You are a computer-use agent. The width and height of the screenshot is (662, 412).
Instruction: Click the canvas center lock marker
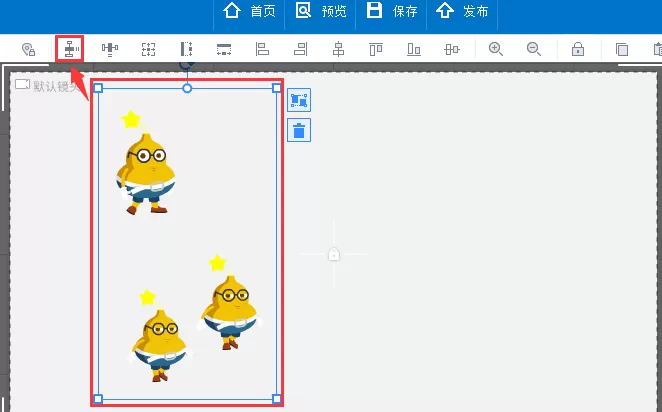[334, 254]
